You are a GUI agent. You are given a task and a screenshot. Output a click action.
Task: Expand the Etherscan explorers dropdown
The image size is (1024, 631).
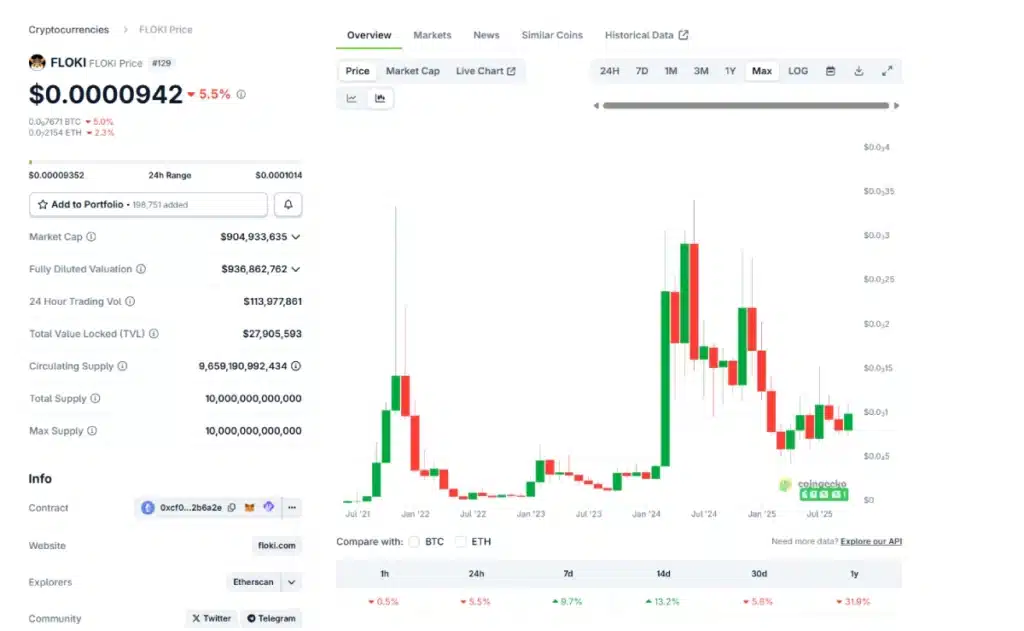pos(291,582)
